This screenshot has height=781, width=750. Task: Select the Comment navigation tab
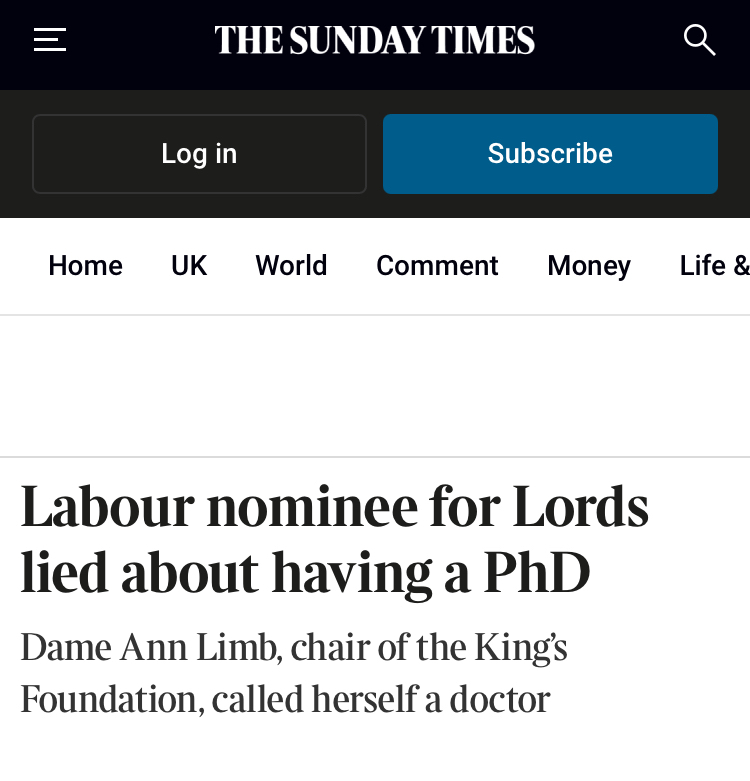[x=437, y=266]
